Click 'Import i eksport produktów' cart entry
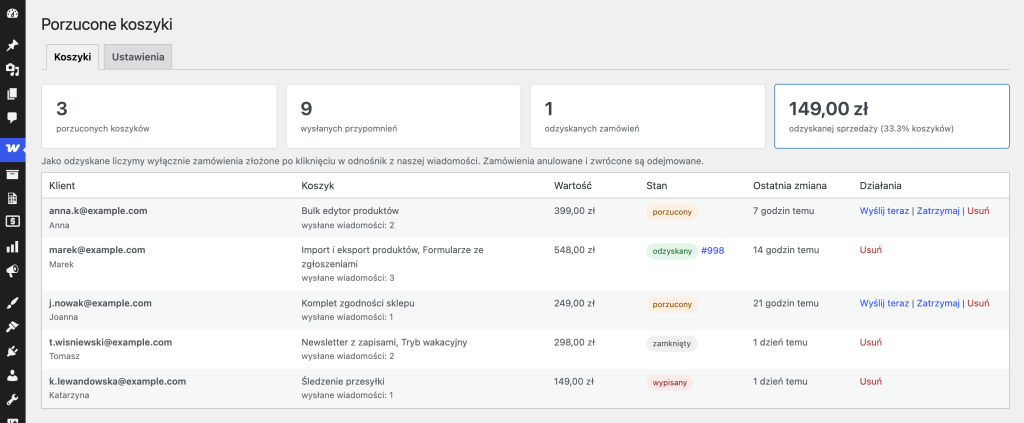Viewport: 1024px width, 423px height. (359, 250)
